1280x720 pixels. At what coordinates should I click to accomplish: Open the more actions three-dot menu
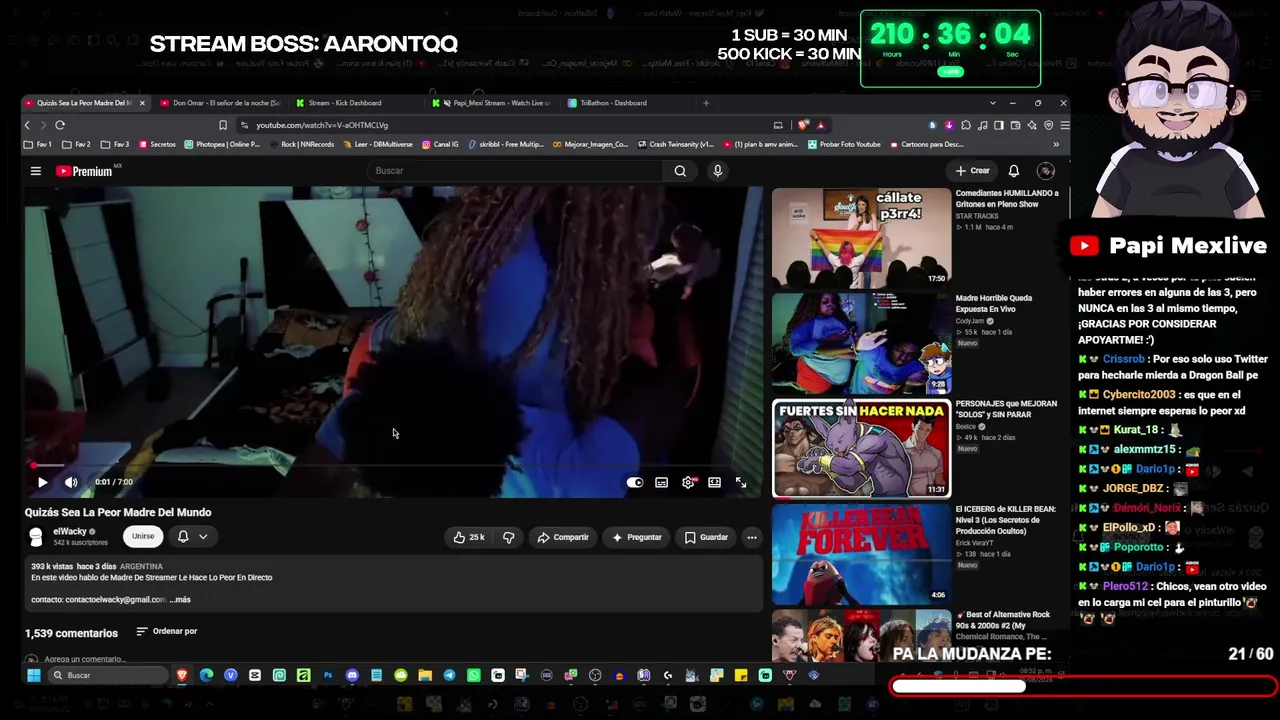752,537
